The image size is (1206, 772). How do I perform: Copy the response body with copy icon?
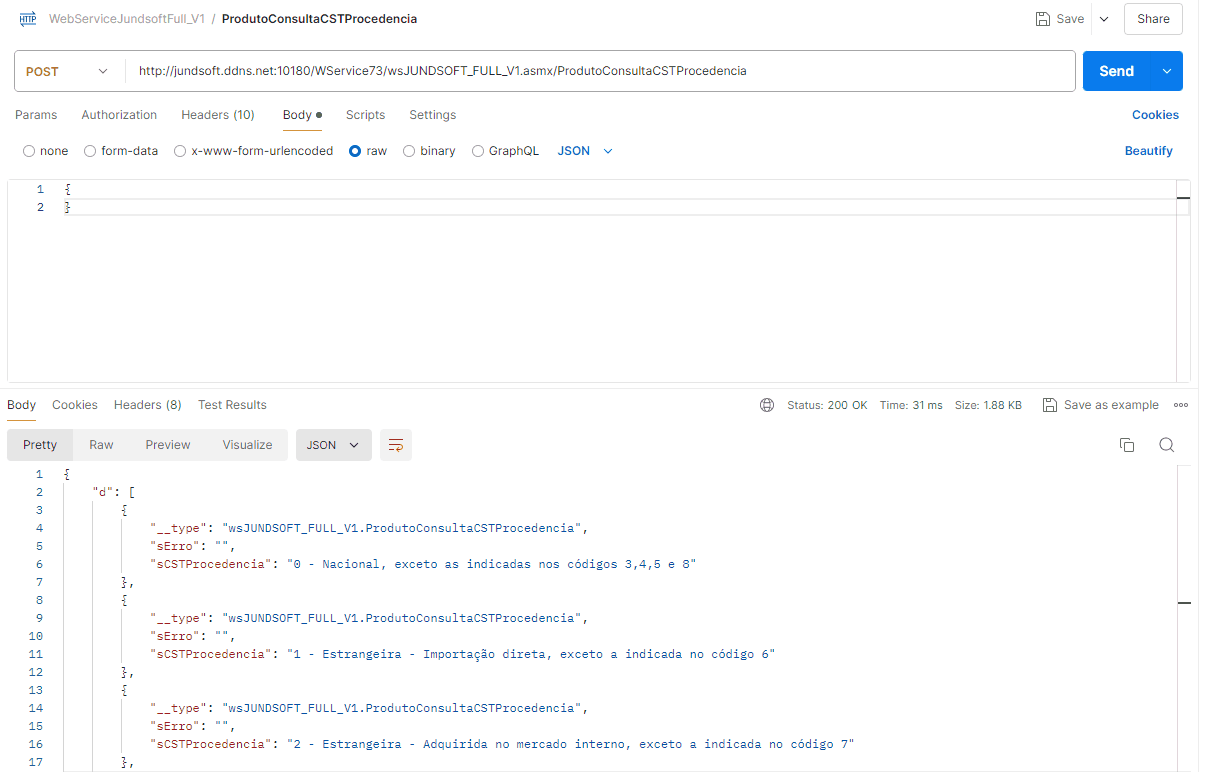pos(1127,445)
